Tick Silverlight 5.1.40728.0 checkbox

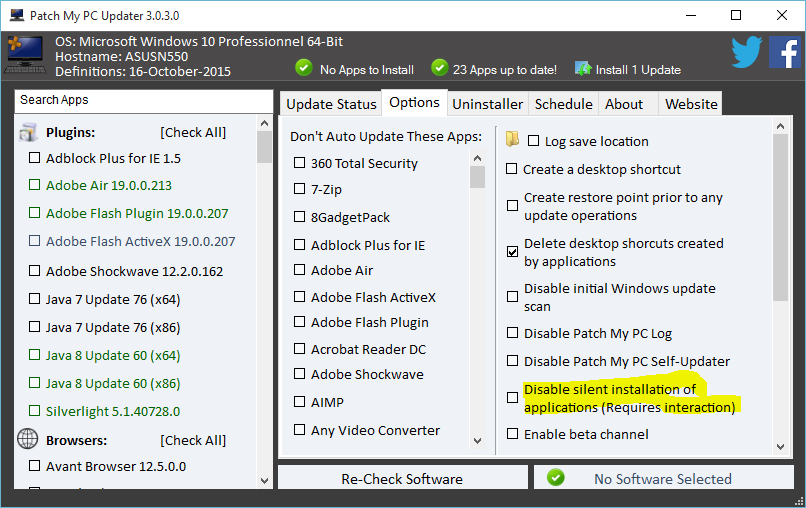click(x=34, y=410)
